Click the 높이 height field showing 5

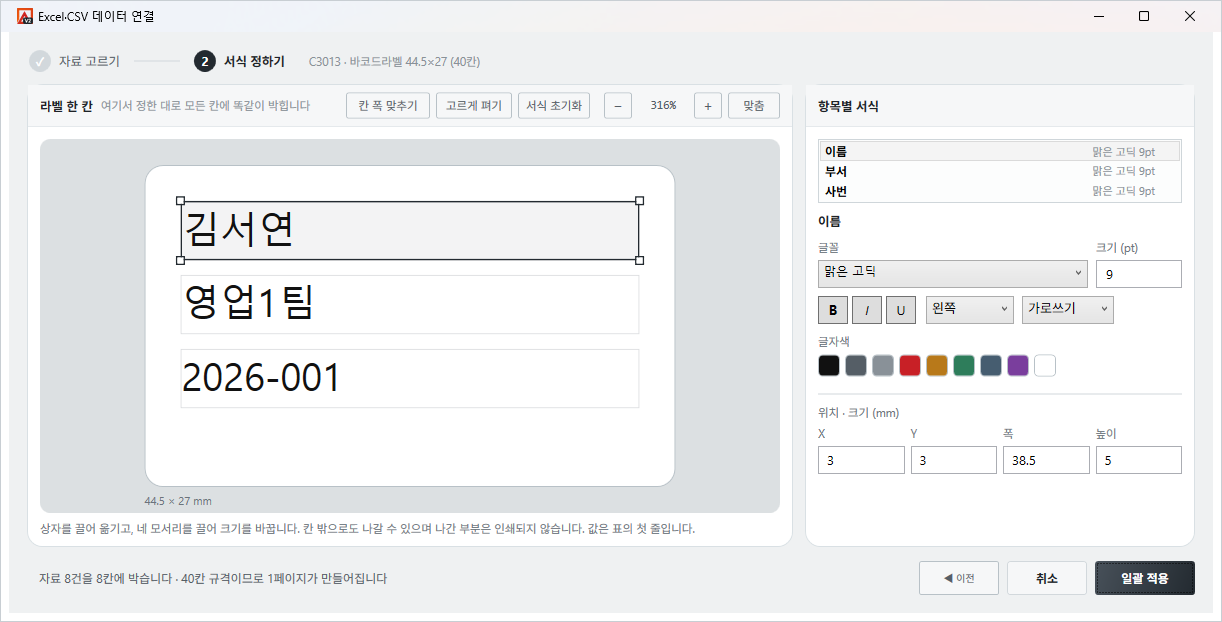click(1139, 460)
